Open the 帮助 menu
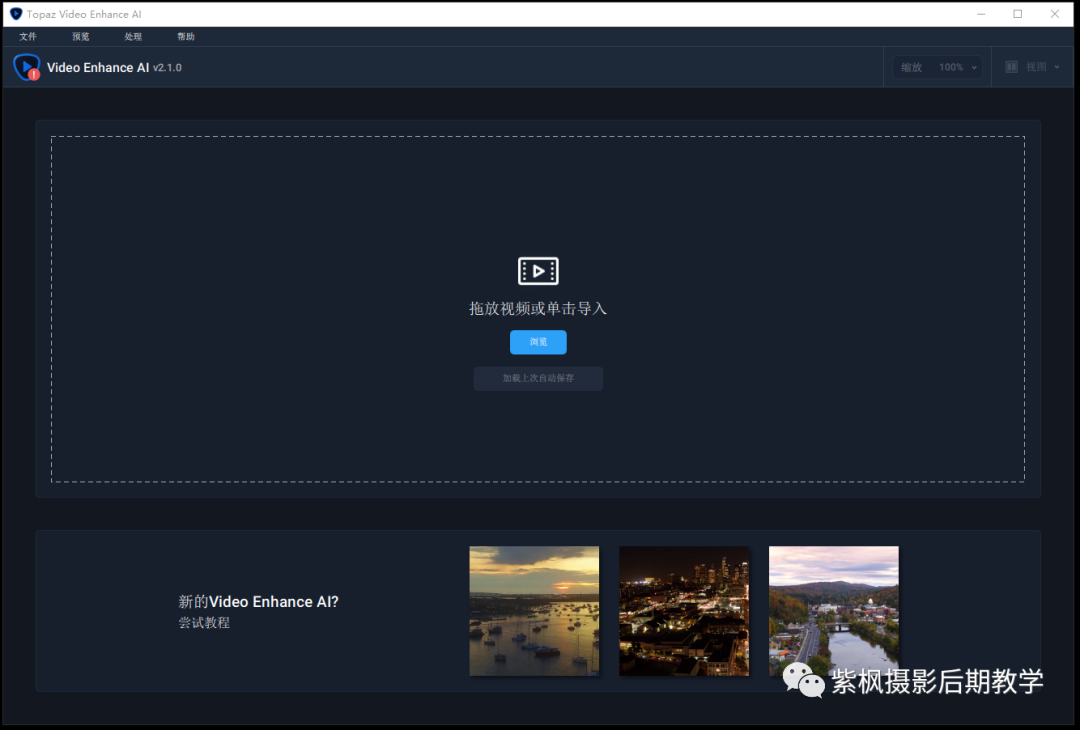The height and width of the screenshot is (730, 1080). pos(185,36)
